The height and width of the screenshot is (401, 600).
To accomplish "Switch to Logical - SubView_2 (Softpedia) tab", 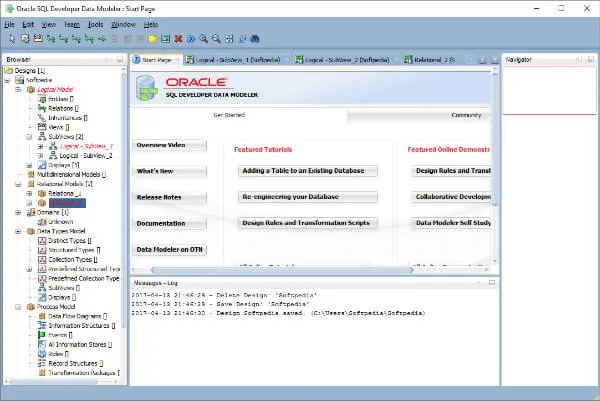I will (342, 60).
